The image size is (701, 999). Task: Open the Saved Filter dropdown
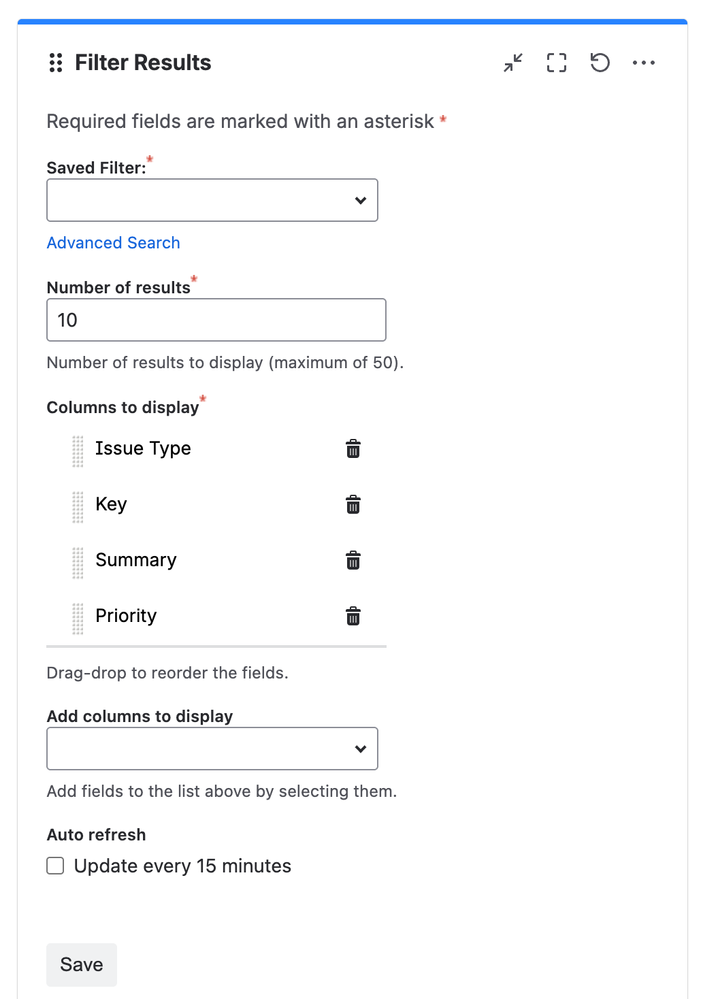[x=212, y=200]
